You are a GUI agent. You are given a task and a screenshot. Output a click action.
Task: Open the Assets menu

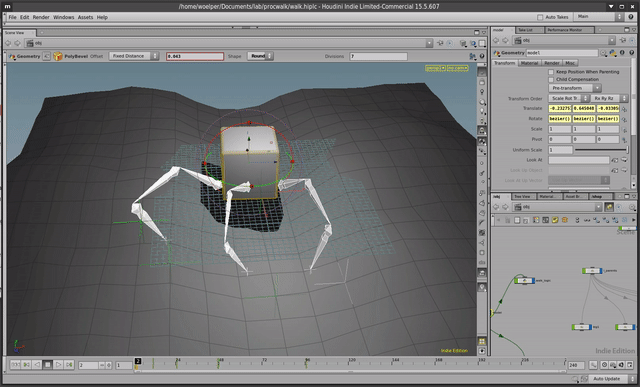(85, 17)
